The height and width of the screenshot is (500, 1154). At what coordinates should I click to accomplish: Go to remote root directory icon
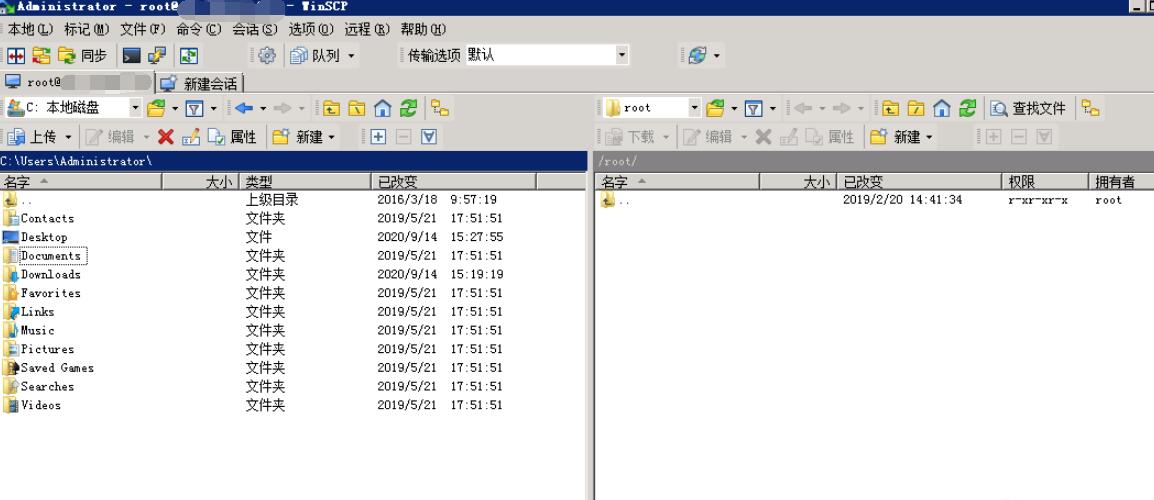point(916,108)
